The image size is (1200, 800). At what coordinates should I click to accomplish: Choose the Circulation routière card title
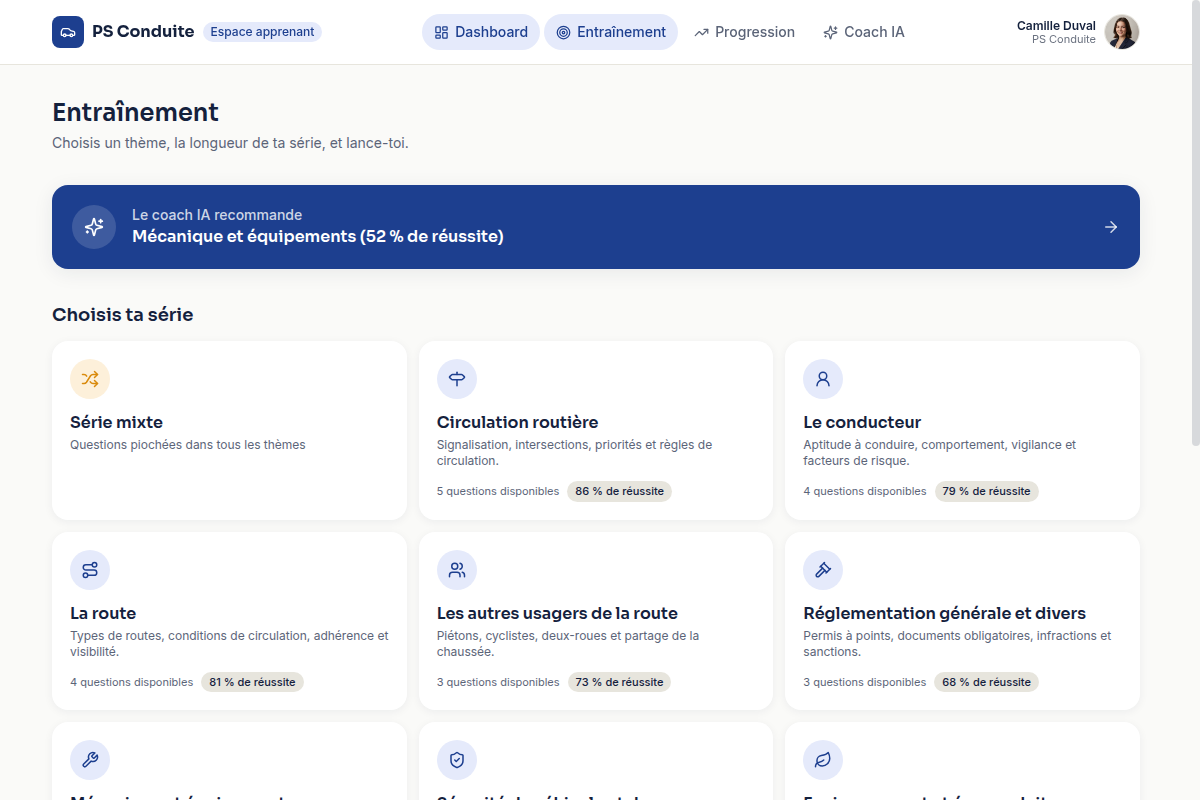click(518, 422)
